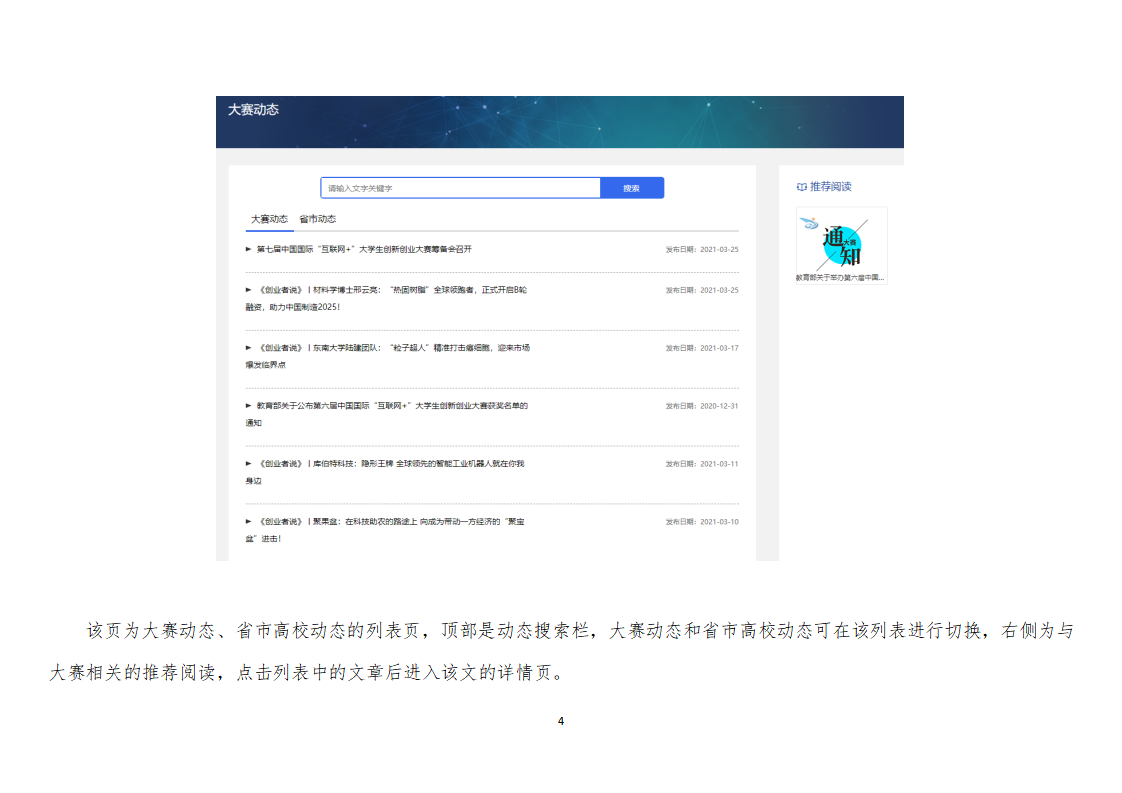Viewport: 1122px width, 793px height.
Task: Click the triangle bullet before 材料学博士邢云亮 article
Action: [249, 290]
